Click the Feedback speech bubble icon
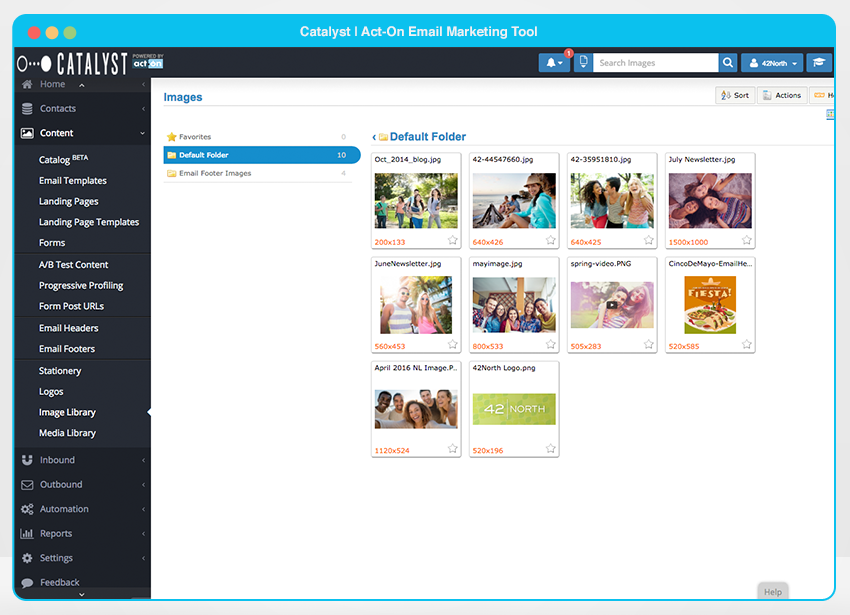The height and width of the screenshot is (615, 850). point(27,582)
